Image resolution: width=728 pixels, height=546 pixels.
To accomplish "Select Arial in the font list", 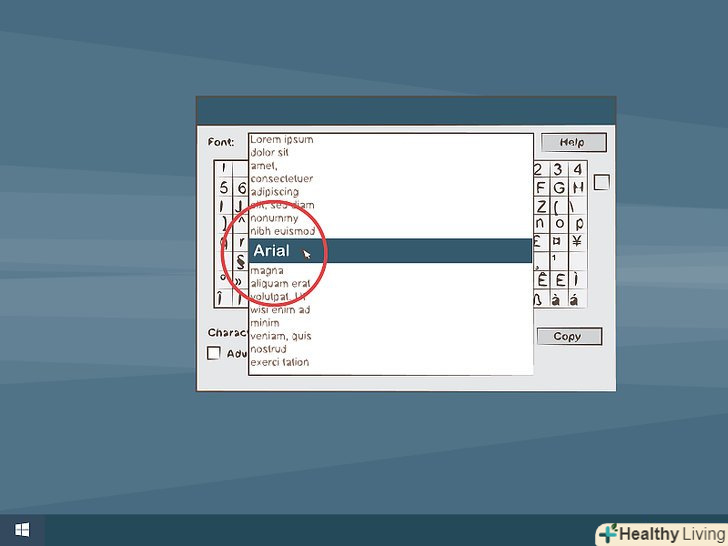I will click(x=390, y=251).
